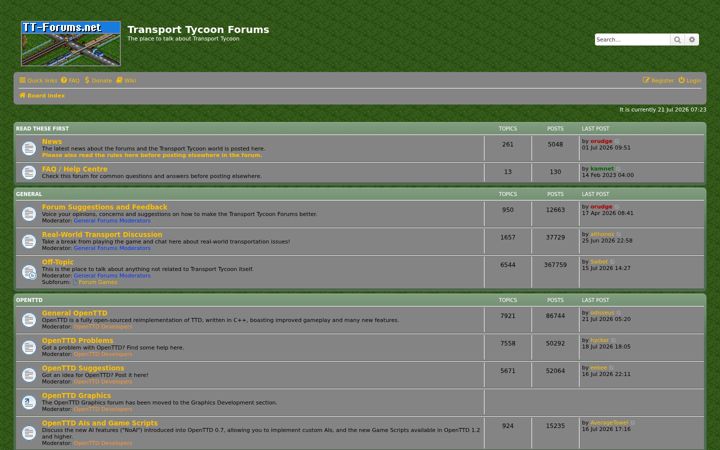
Task: Click the magnifier search button
Action: (x=677, y=39)
